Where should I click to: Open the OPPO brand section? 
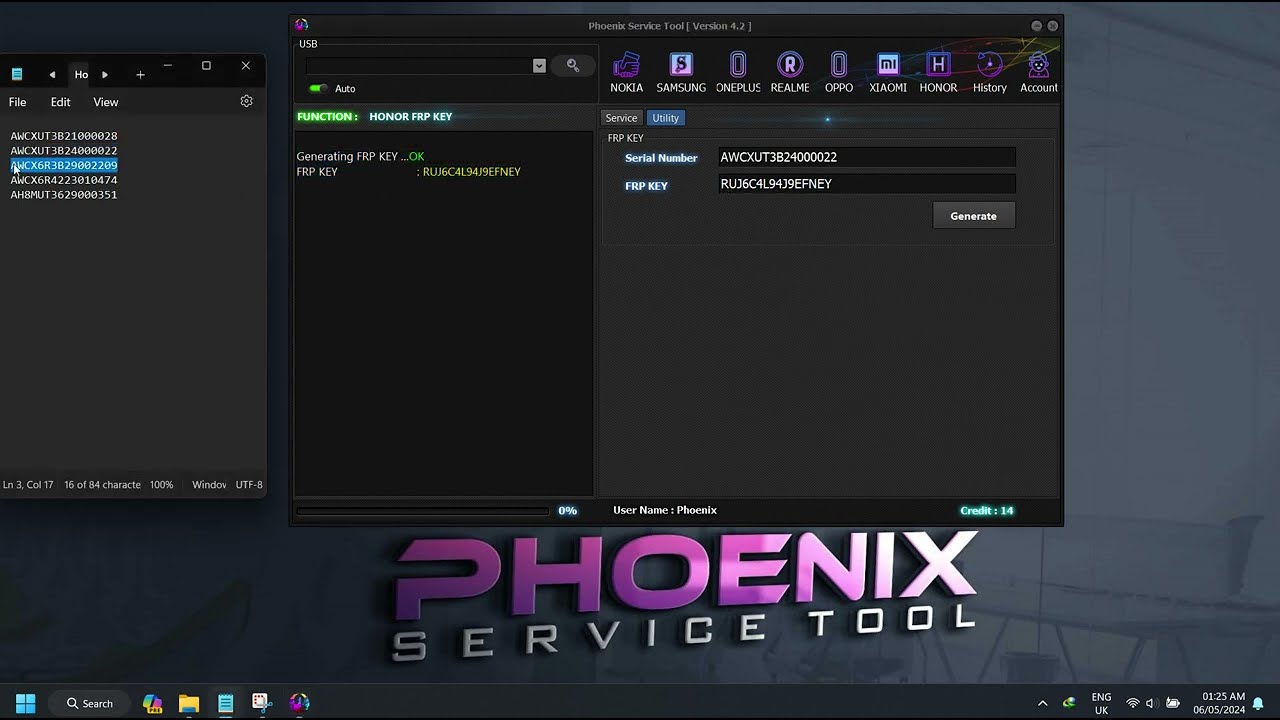point(839,73)
